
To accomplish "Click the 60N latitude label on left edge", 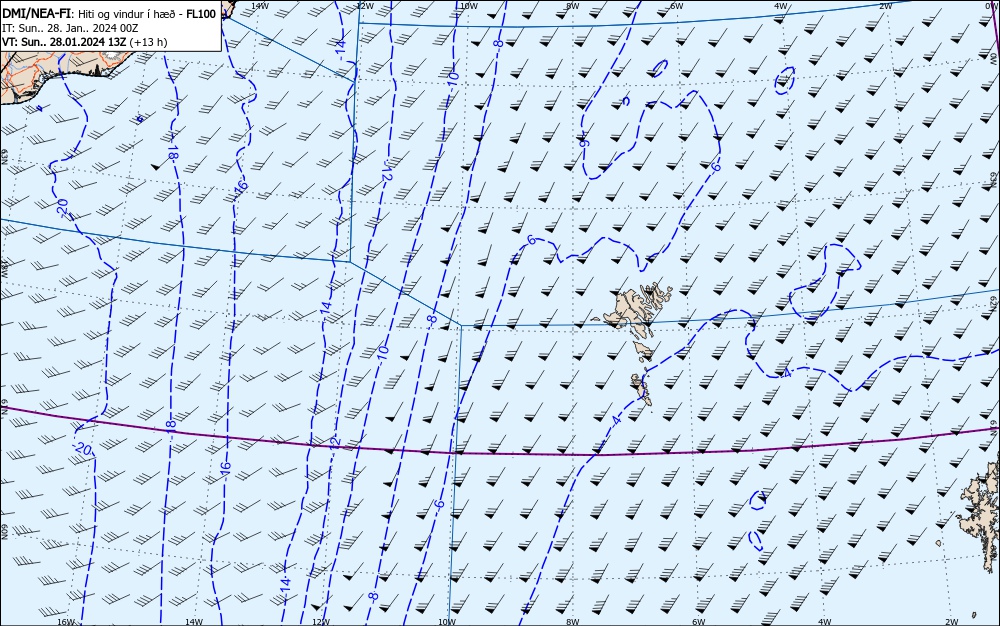I will pyautogui.click(x=4, y=532).
